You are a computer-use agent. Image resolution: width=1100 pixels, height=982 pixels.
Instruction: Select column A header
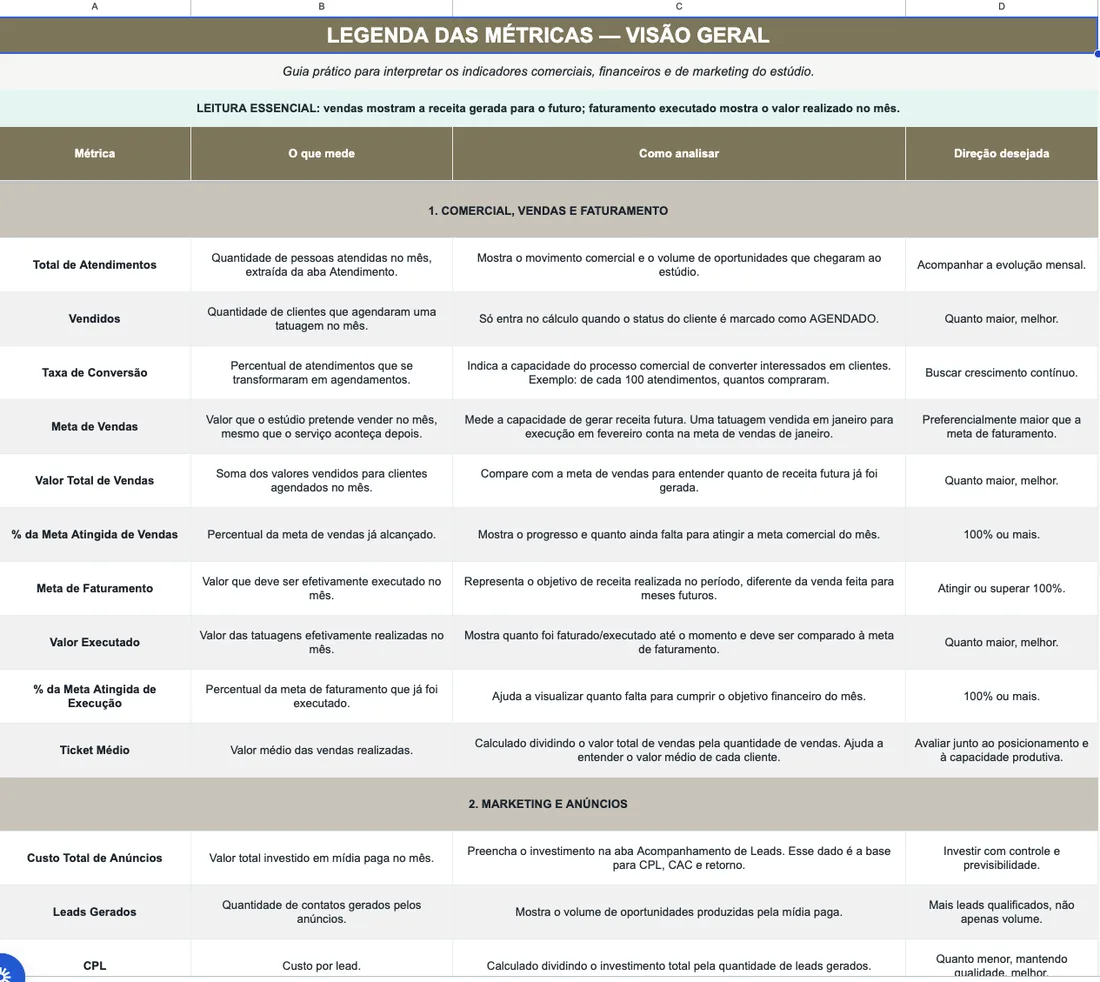click(95, 6)
